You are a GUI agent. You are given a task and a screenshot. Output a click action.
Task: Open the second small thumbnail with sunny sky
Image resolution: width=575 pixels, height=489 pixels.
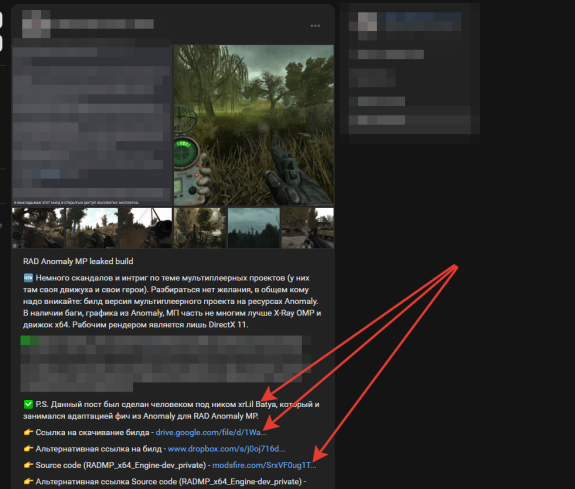click(92, 228)
